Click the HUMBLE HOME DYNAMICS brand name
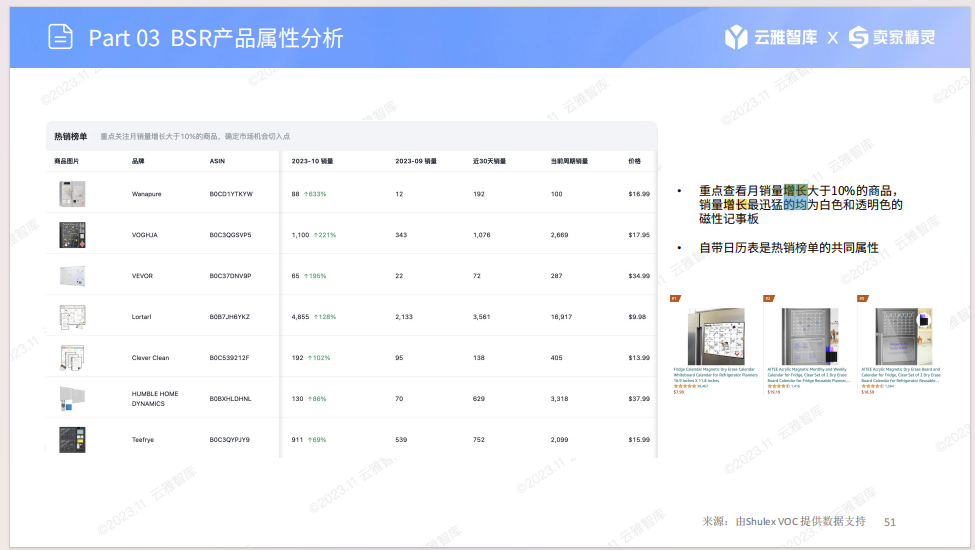The width and height of the screenshot is (975, 550). click(155, 399)
